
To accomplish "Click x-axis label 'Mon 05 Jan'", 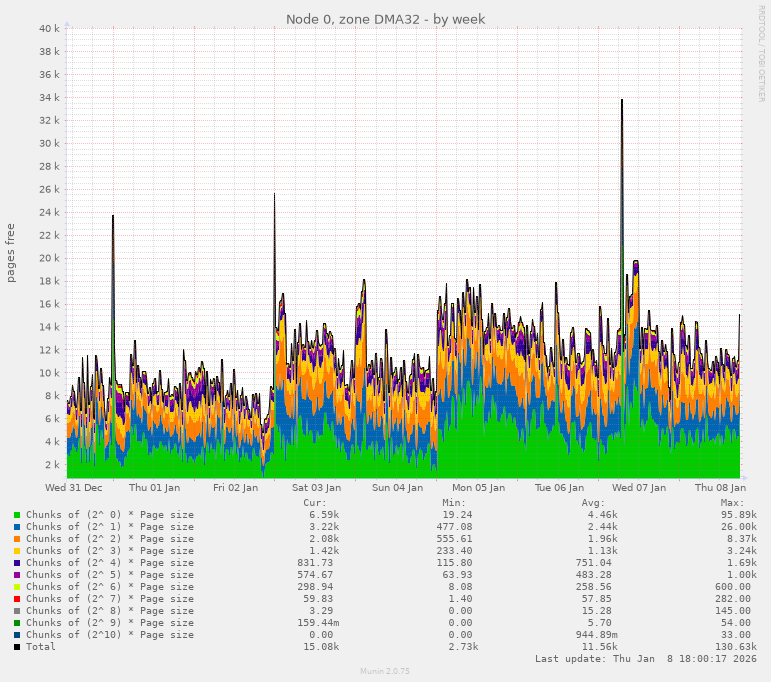I will [478, 488].
